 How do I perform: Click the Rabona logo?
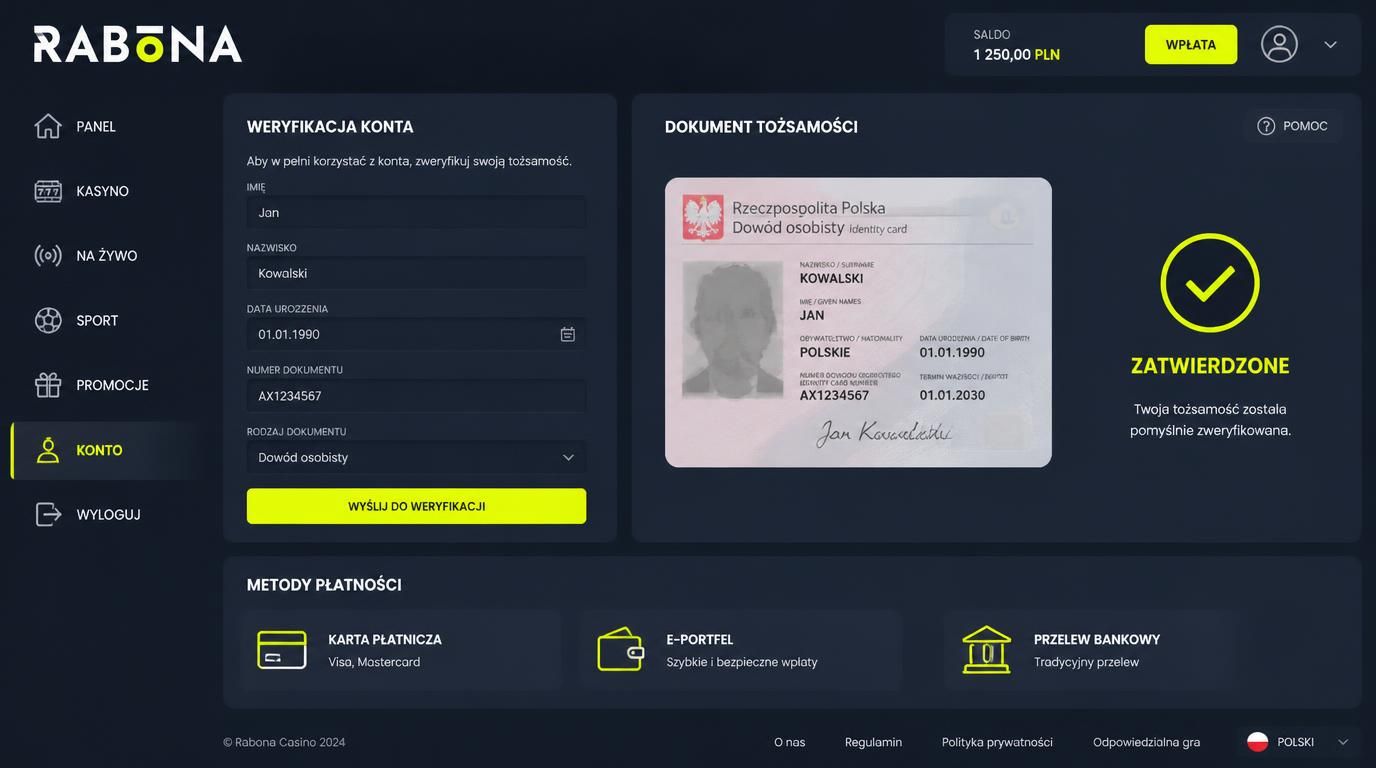click(138, 44)
